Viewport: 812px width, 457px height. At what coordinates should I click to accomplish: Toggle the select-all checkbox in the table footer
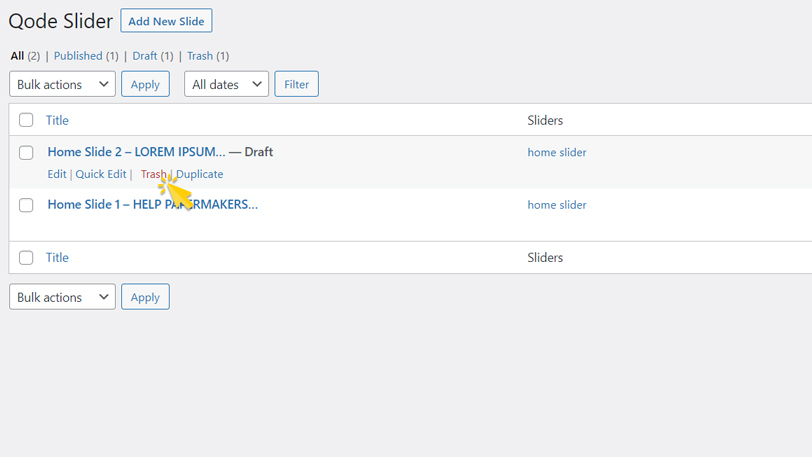pyautogui.click(x=26, y=257)
